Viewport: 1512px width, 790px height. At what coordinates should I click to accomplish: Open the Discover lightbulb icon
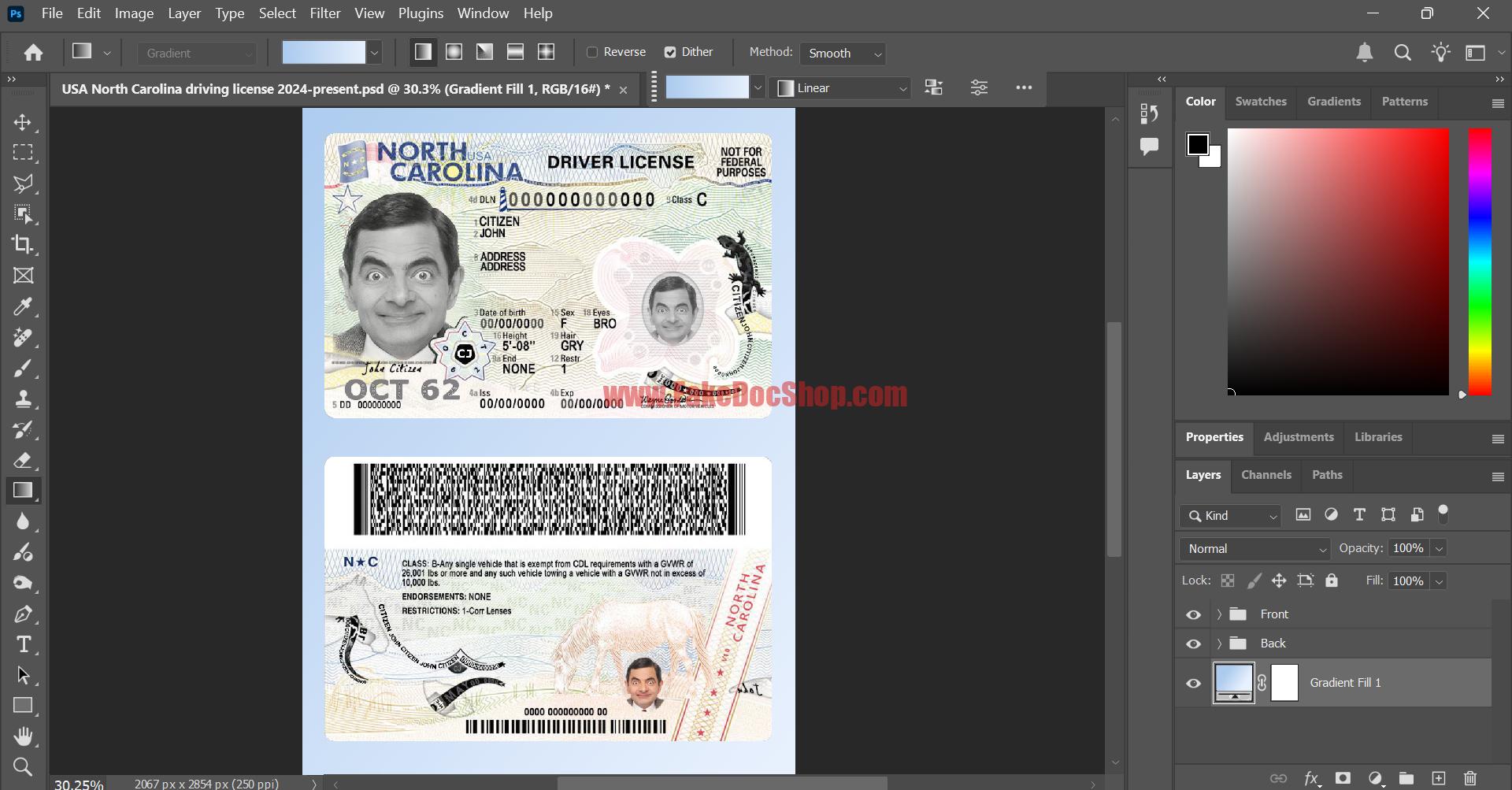(x=1441, y=53)
